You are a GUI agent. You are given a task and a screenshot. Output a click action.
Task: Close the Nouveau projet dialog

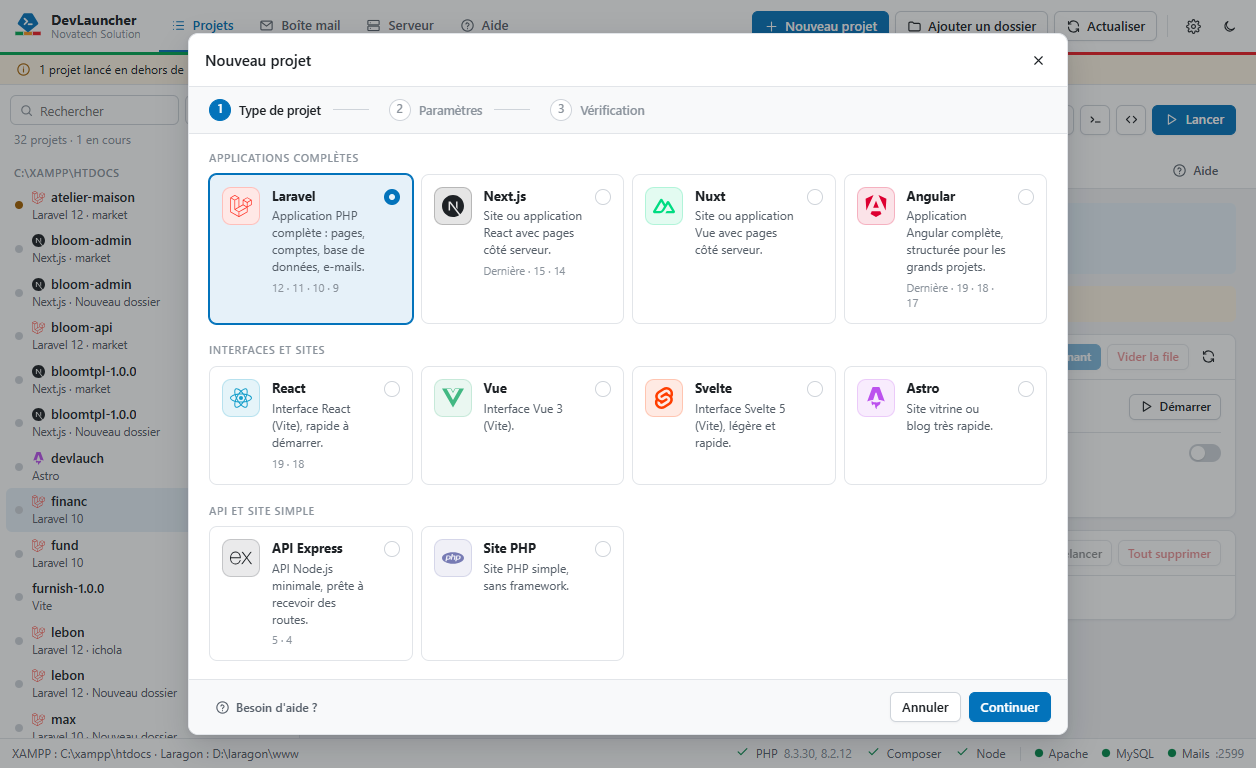click(1038, 60)
